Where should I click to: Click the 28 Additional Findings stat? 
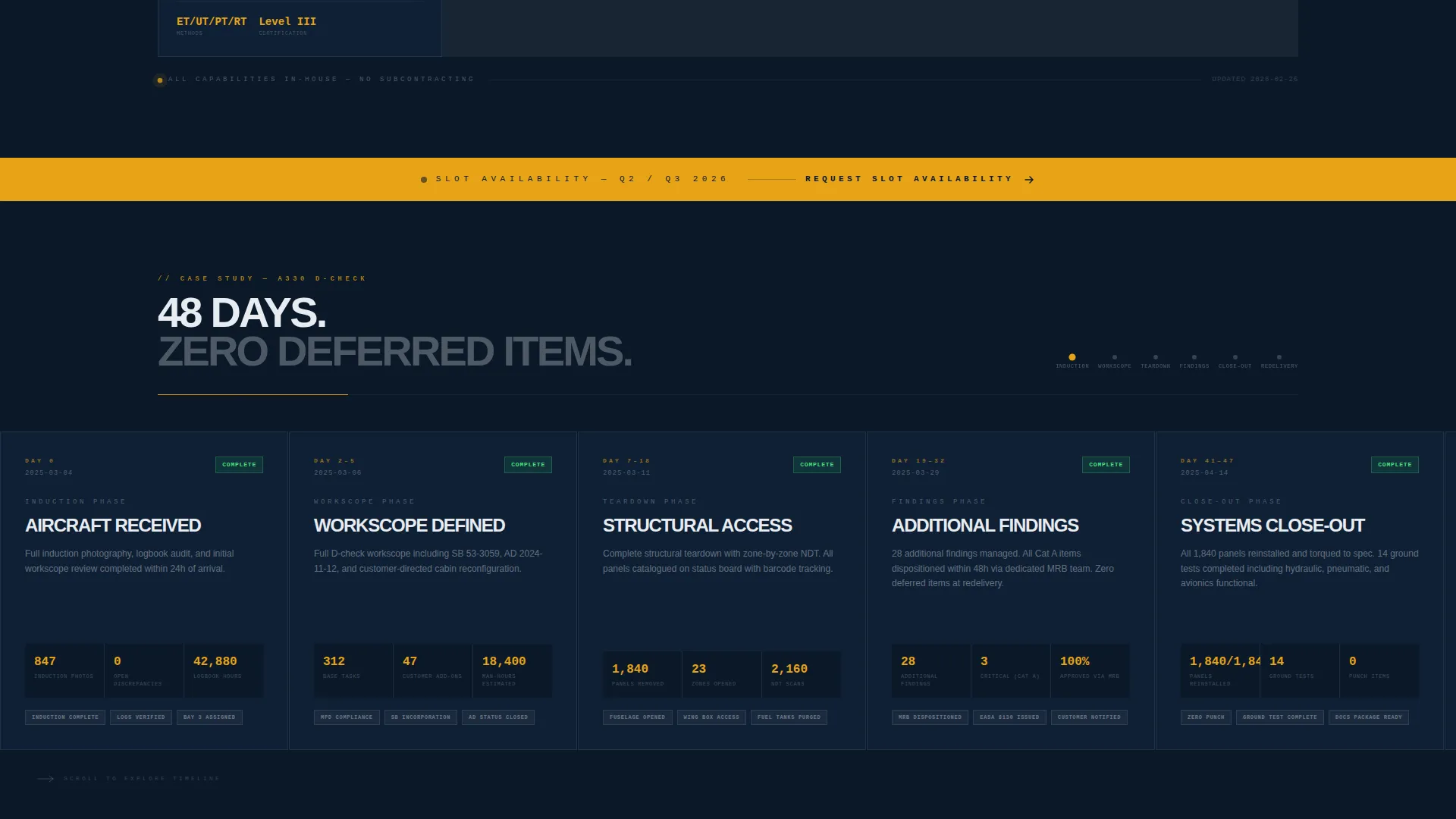tap(931, 670)
